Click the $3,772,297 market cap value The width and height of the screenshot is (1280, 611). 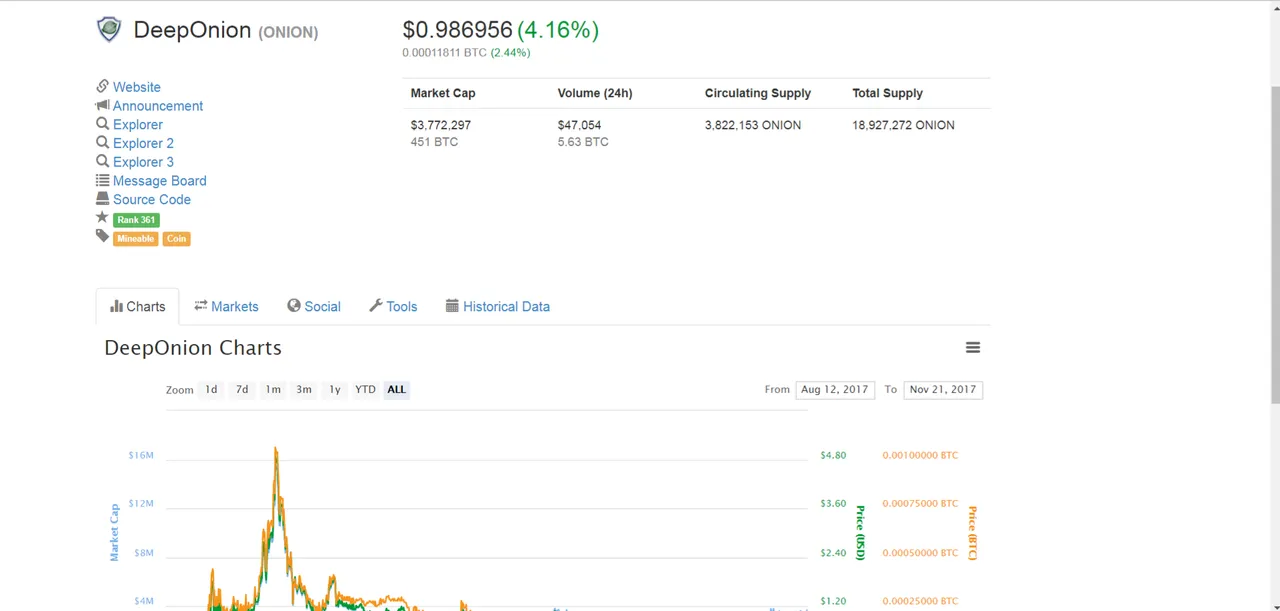click(x=440, y=125)
